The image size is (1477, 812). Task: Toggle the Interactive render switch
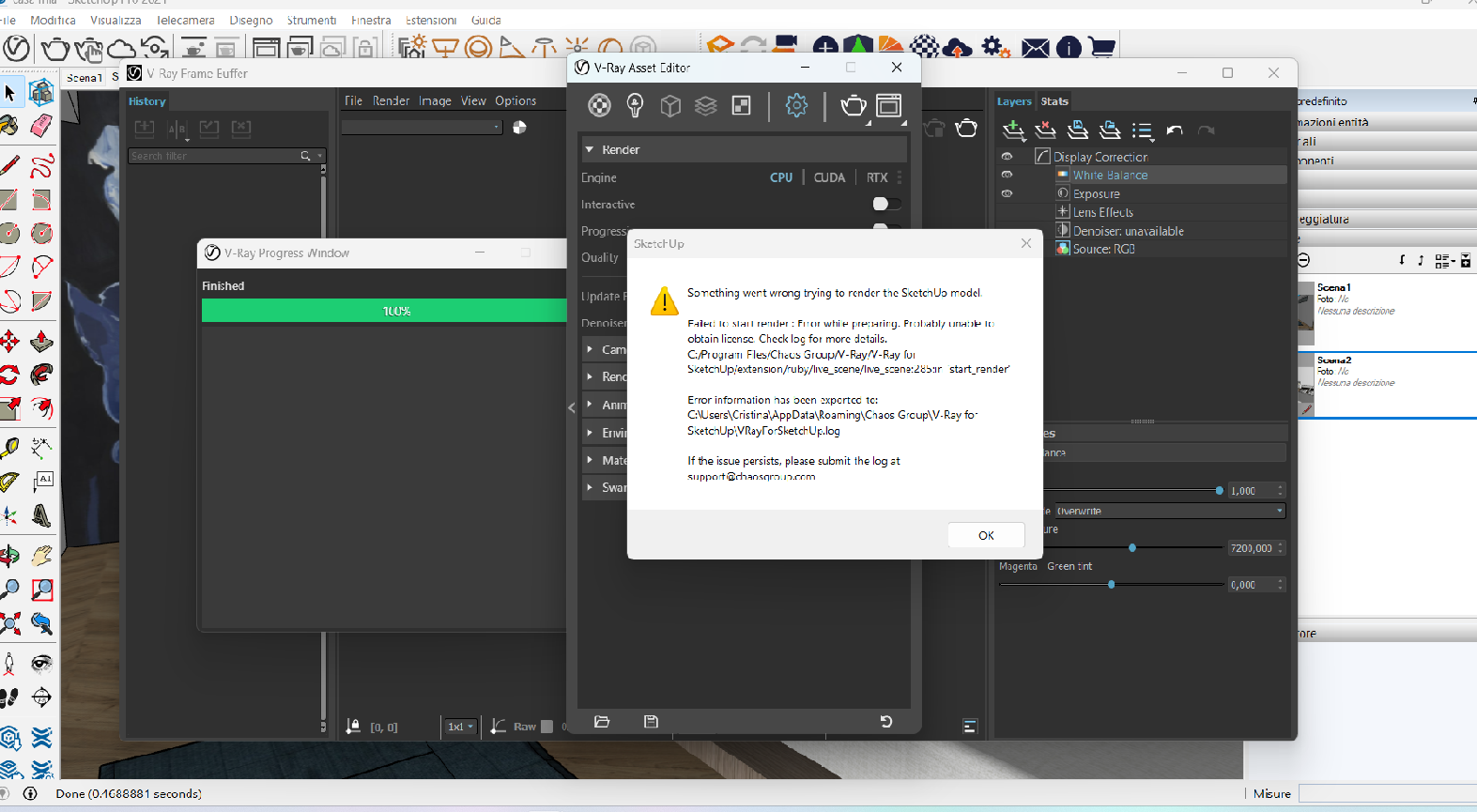[x=886, y=204]
